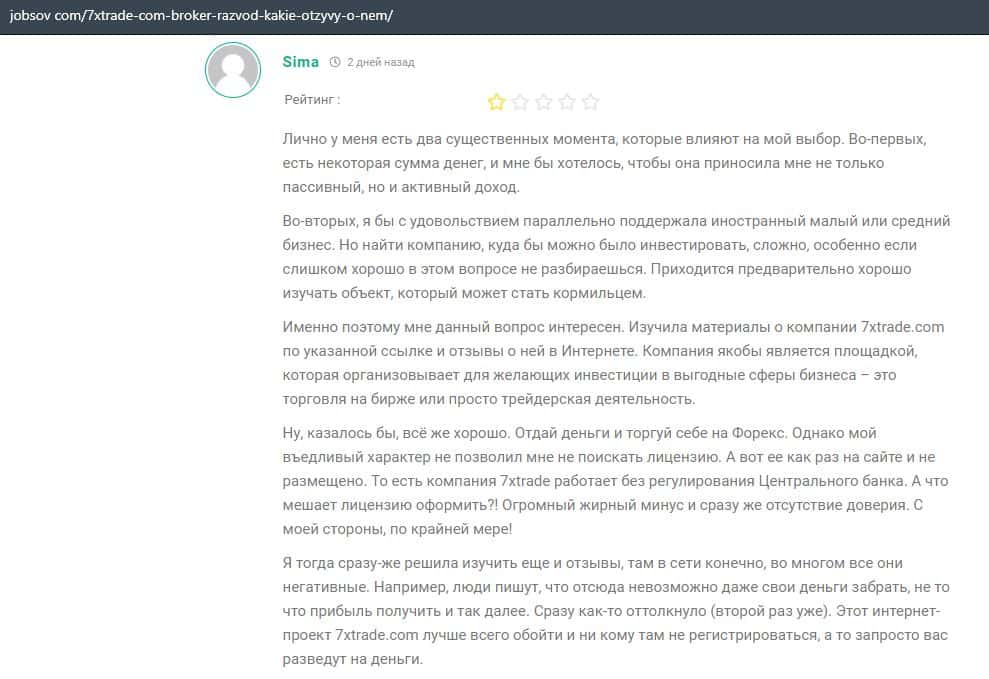The width and height of the screenshot is (989, 679).
Task: Click the paragraph starting "Я тогда сразу-же"
Action: coord(600,611)
